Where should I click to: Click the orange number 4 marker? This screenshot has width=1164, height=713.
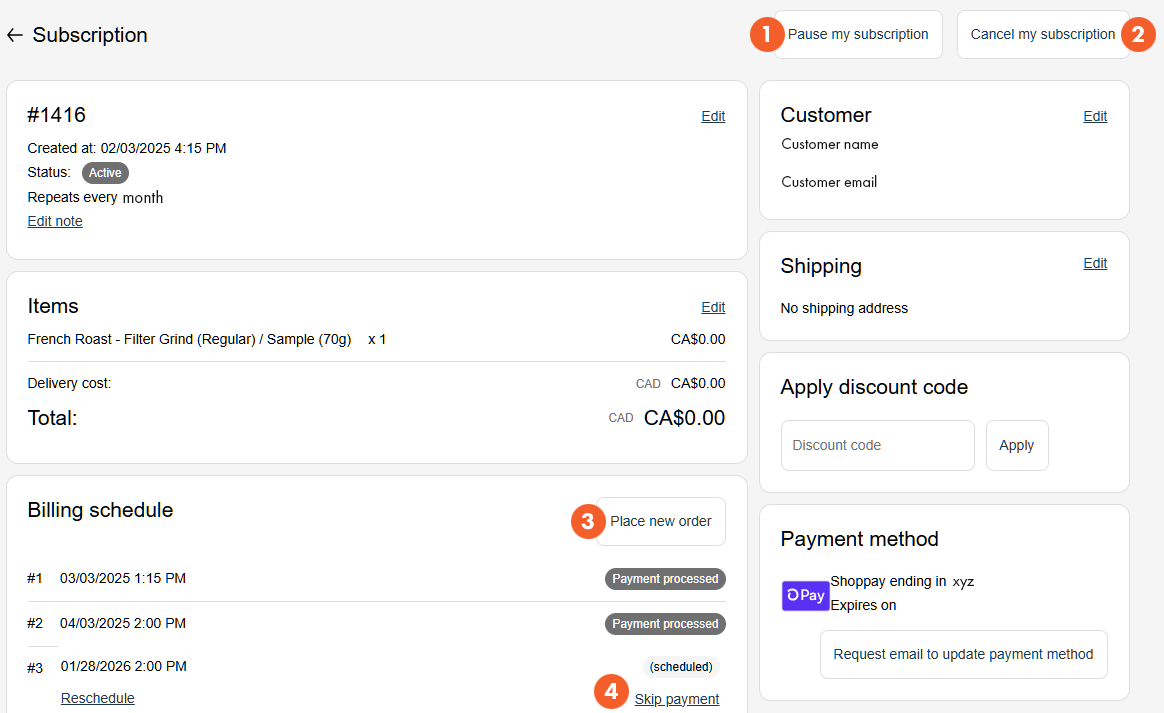pyautogui.click(x=611, y=691)
